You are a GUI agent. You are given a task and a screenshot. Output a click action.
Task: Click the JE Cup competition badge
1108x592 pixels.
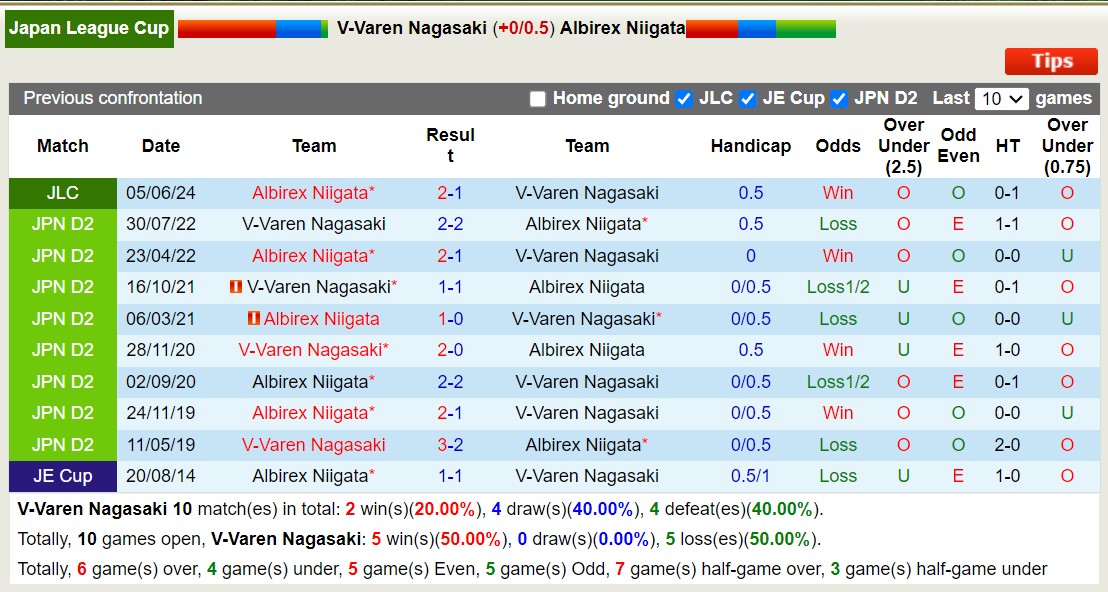point(62,475)
